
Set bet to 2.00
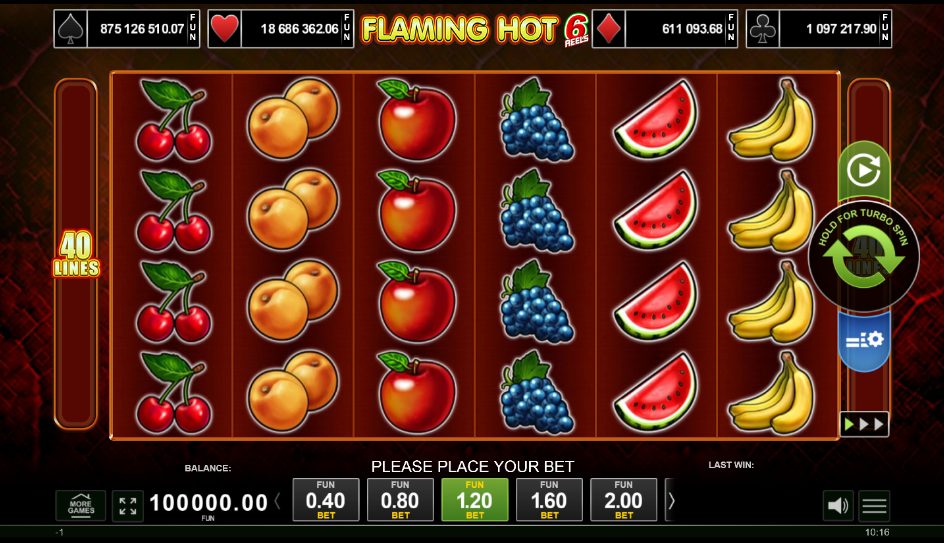click(x=624, y=500)
